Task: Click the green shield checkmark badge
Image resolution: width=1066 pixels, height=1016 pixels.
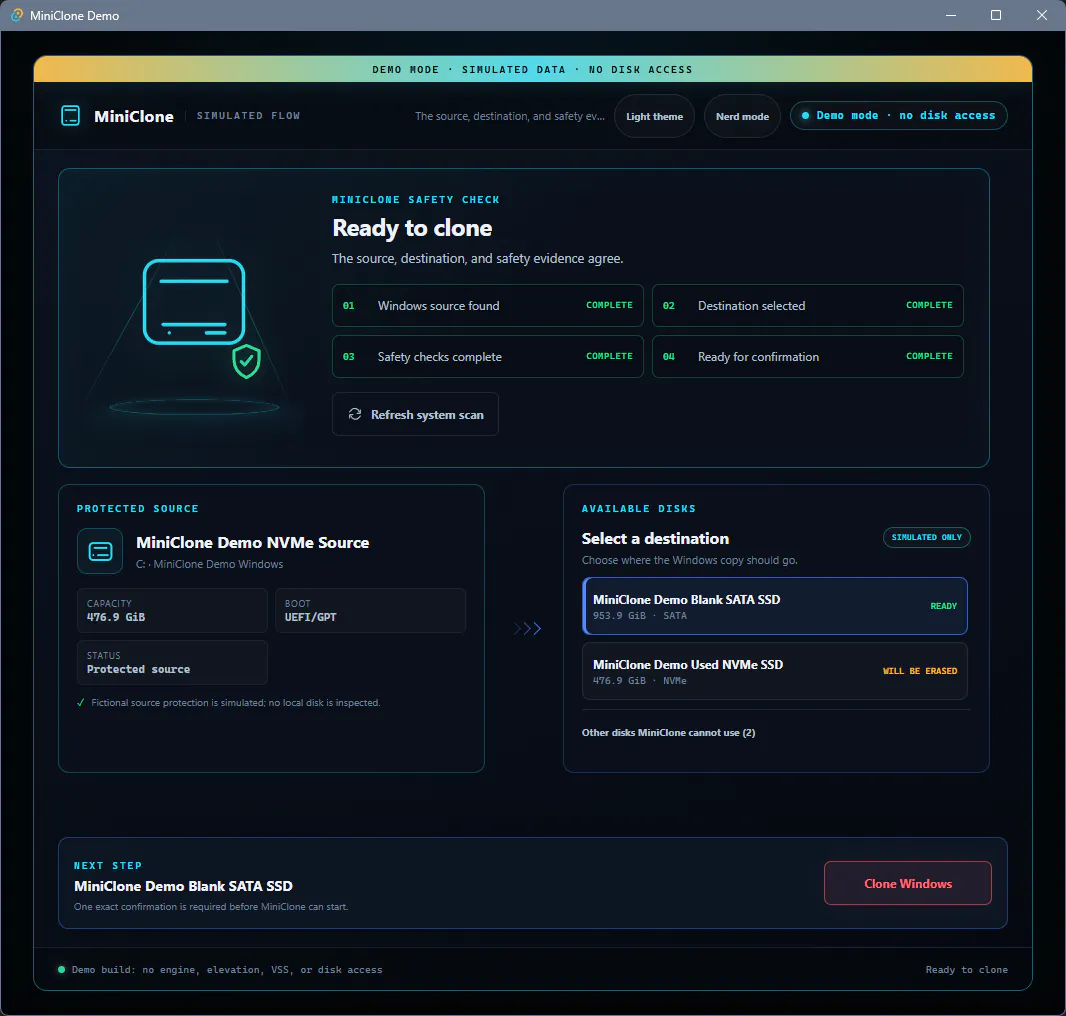Action: [246, 361]
